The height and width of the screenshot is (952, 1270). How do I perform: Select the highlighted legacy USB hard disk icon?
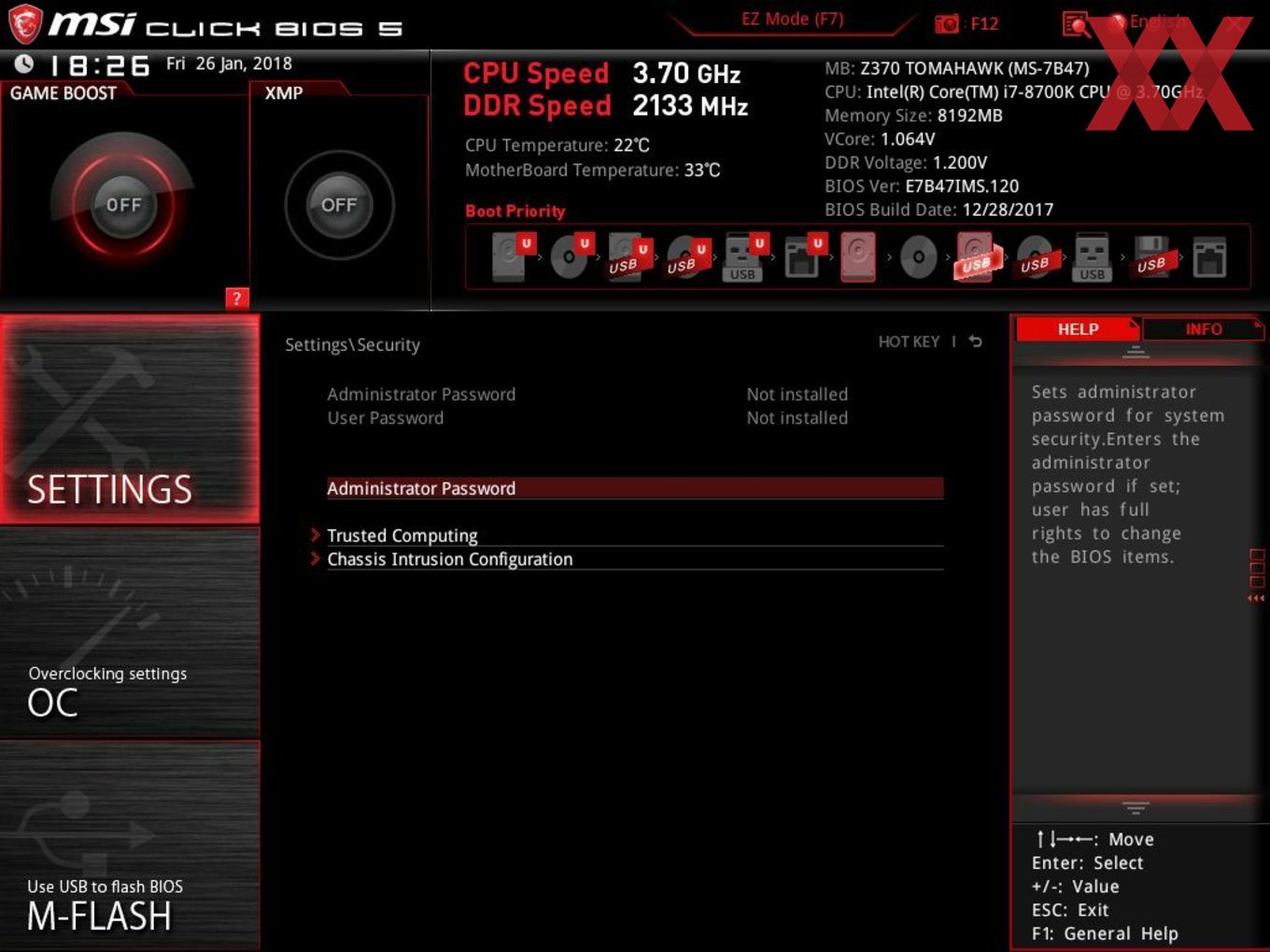pyautogui.click(x=976, y=257)
